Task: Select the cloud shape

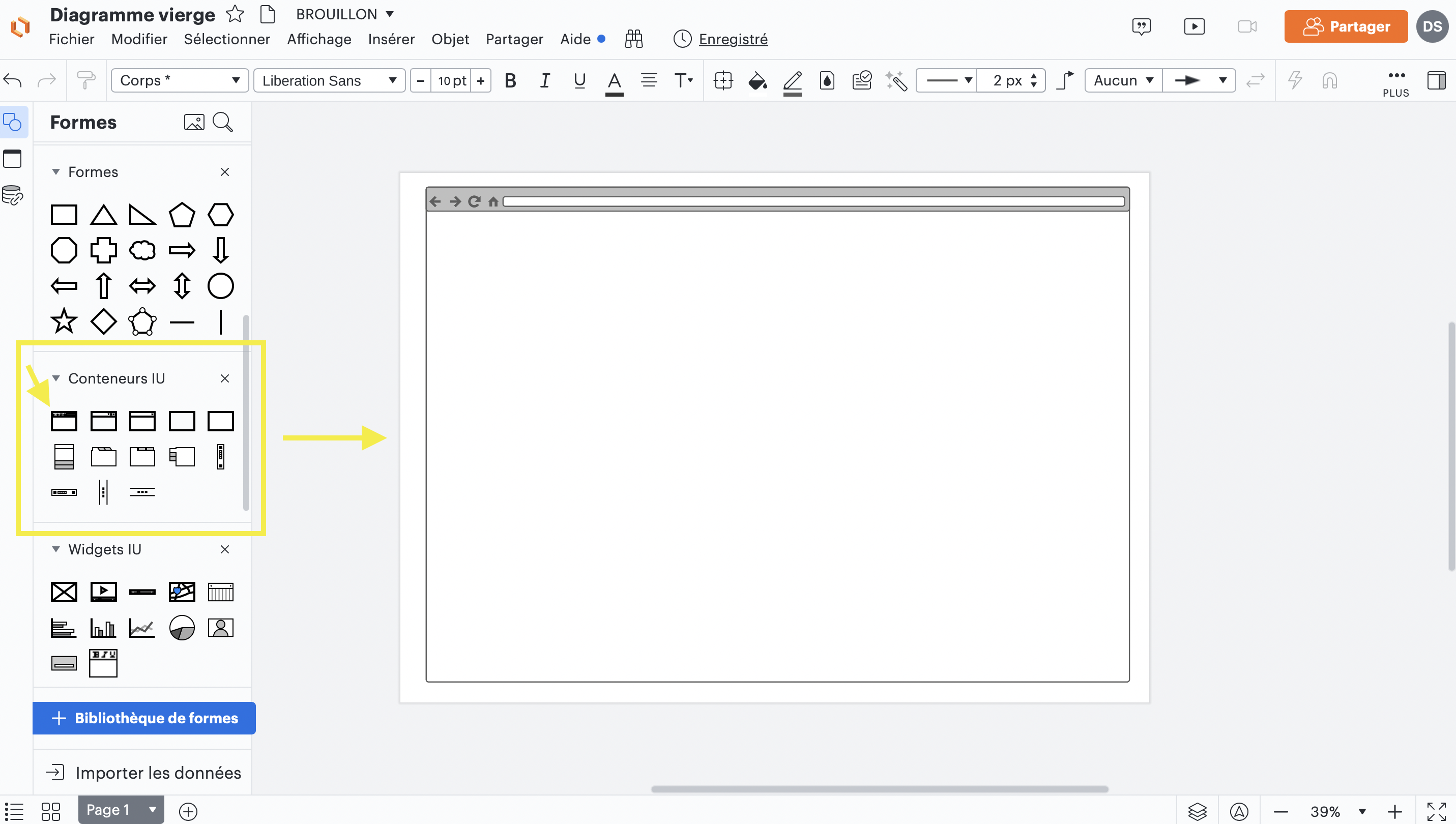Action: tap(142, 250)
